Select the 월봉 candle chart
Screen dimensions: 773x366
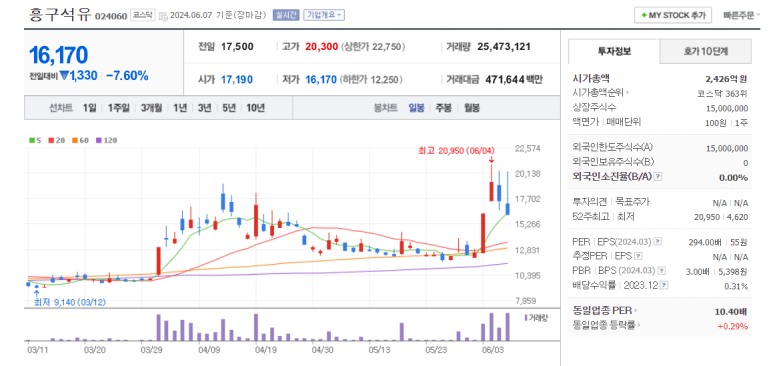coord(472,108)
